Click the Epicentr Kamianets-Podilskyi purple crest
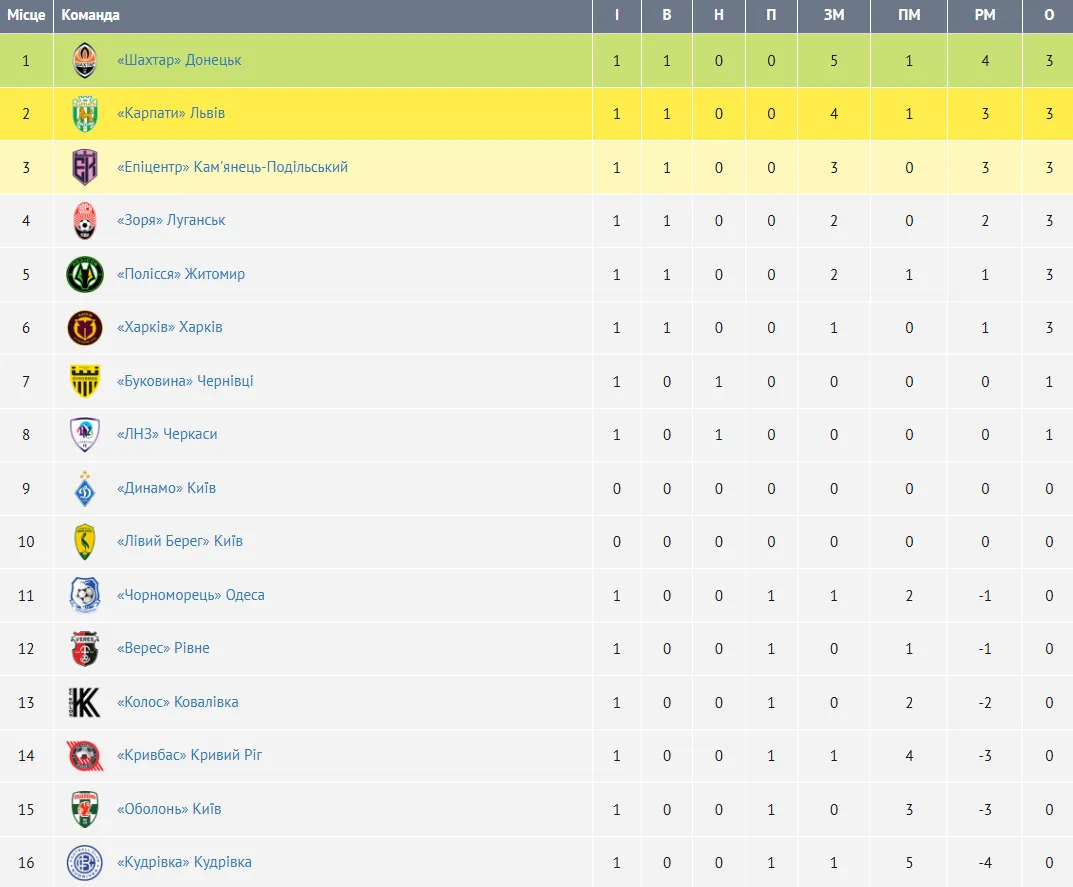The height and width of the screenshot is (887, 1073). 85,167
